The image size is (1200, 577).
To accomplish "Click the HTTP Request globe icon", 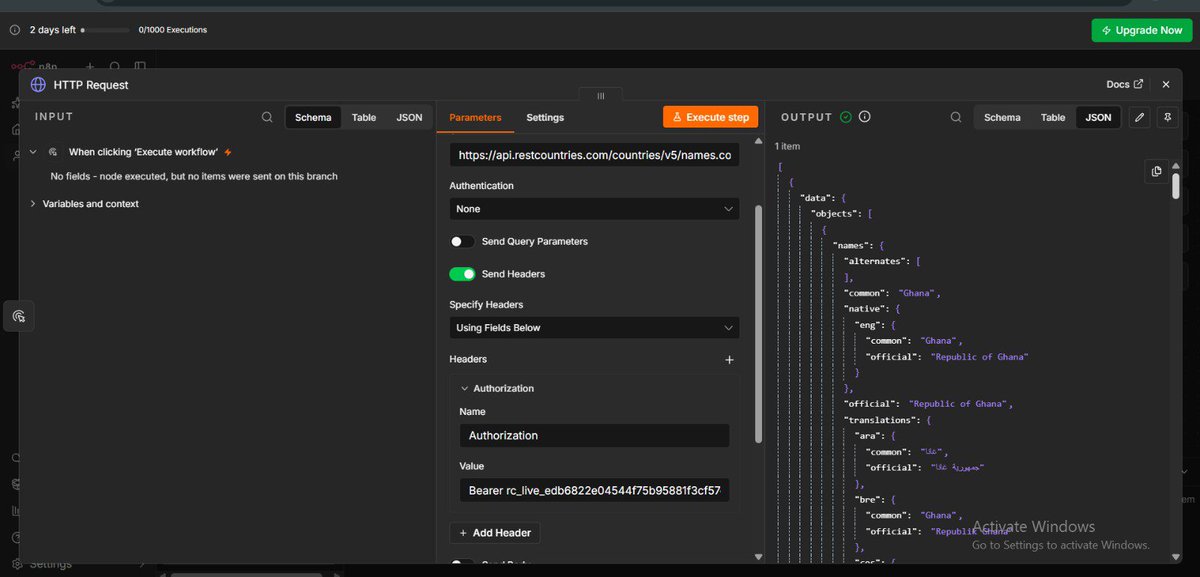I will [38, 85].
